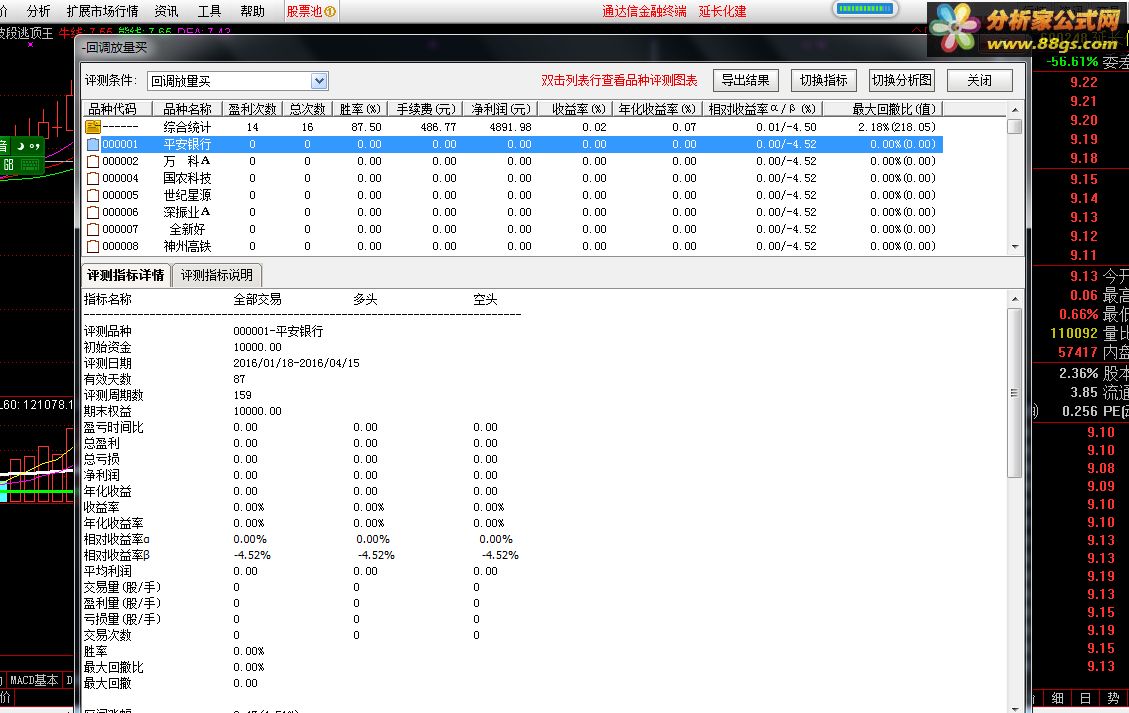Click the moon icon on the green IME bar

[x=21, y=146]
